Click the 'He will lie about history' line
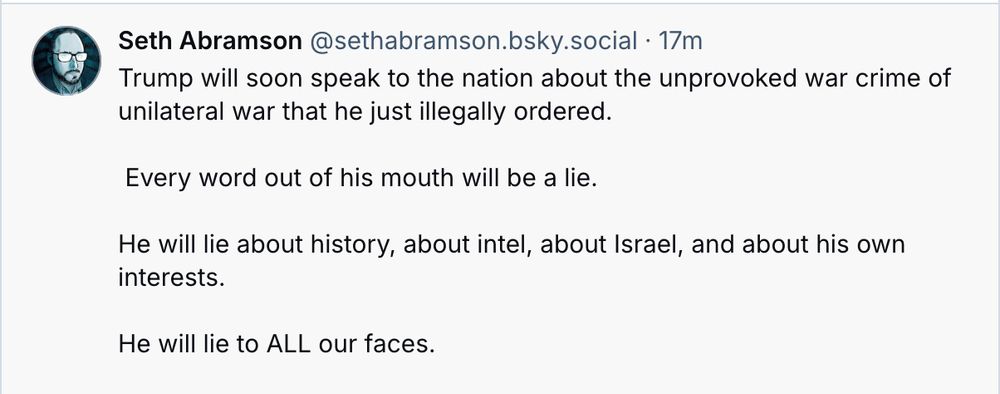The image size is (1000, 394). click(x=511, y=245)
